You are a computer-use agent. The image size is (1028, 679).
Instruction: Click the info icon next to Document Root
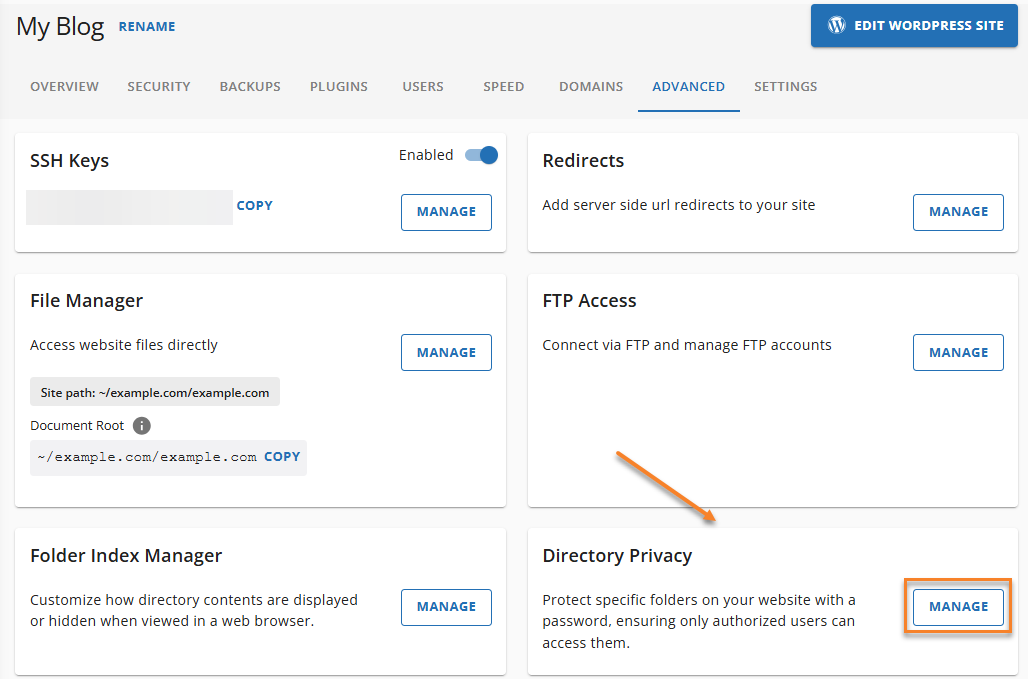pos(141,425)
